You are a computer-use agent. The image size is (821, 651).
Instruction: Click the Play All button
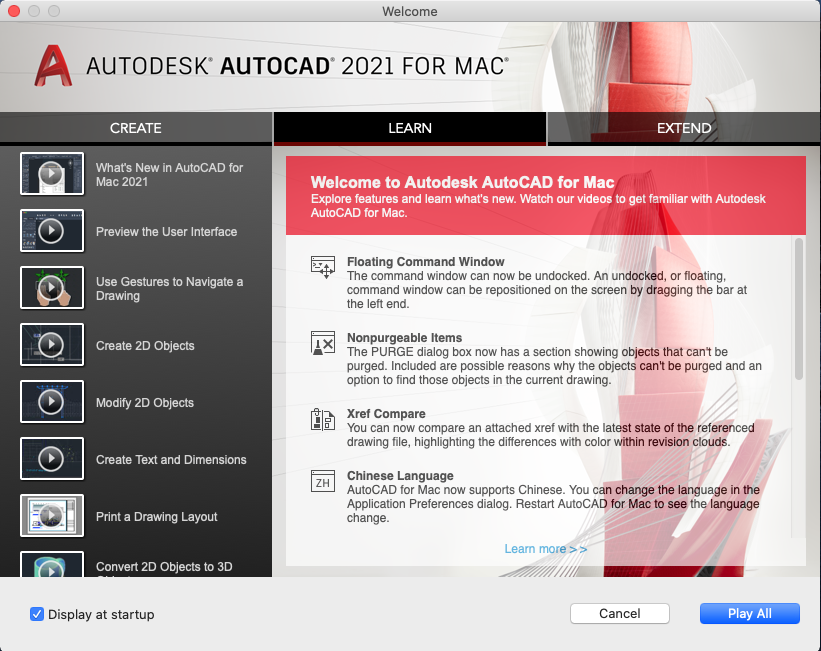click(749, 614)
